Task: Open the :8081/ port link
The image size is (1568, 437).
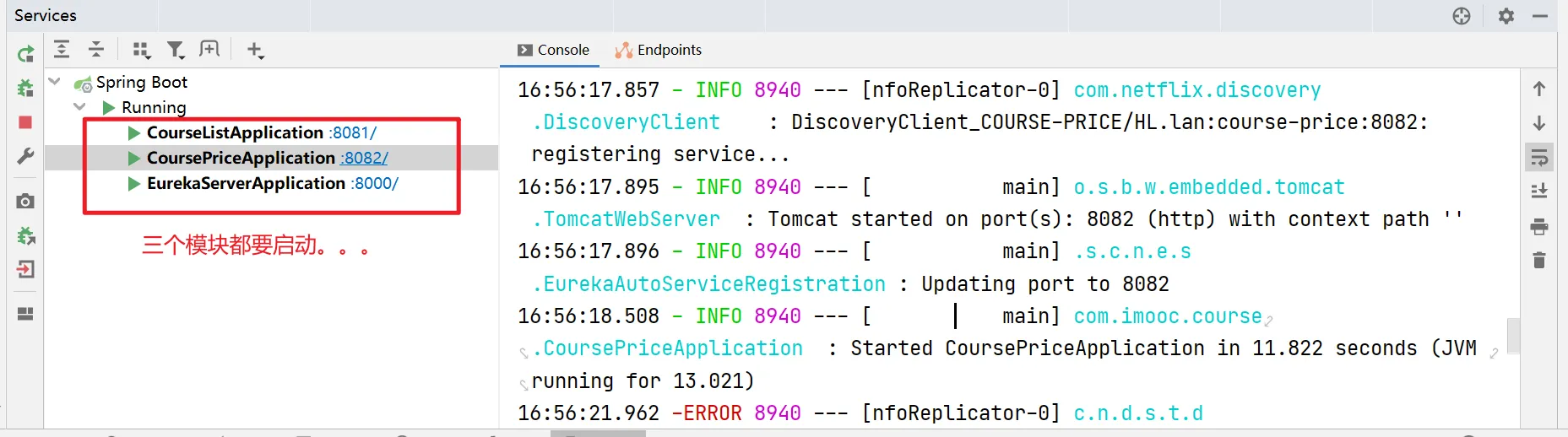Action: click(x=353, y=132)
